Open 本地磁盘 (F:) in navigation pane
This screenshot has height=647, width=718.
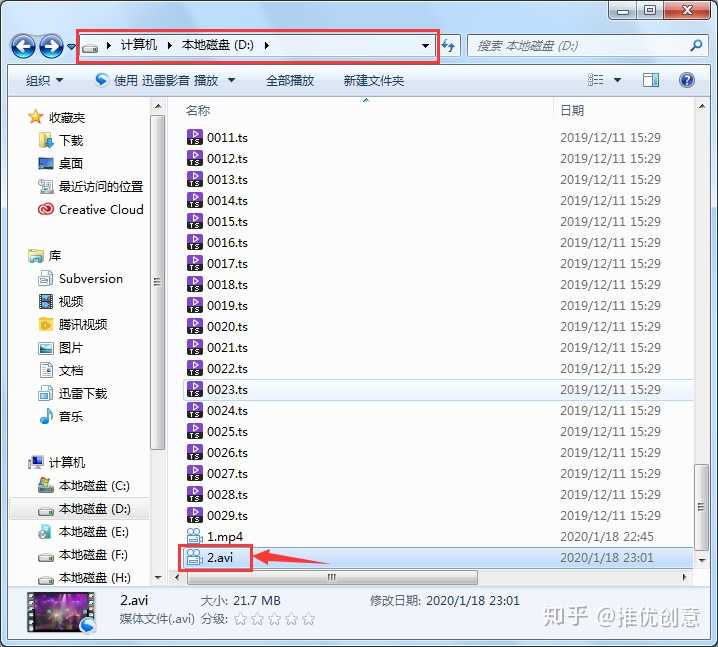[93, 555]
